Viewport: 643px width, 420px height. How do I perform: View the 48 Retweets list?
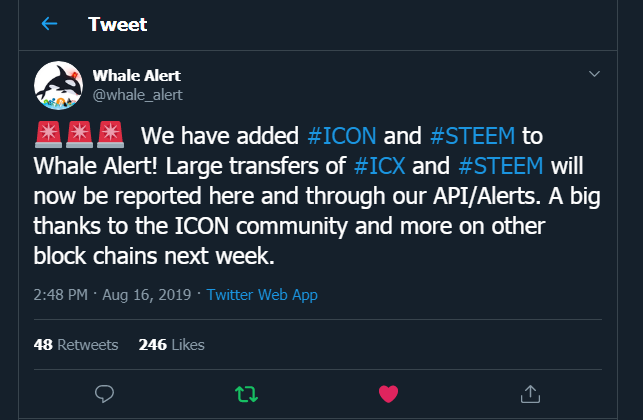pos(76,345)
